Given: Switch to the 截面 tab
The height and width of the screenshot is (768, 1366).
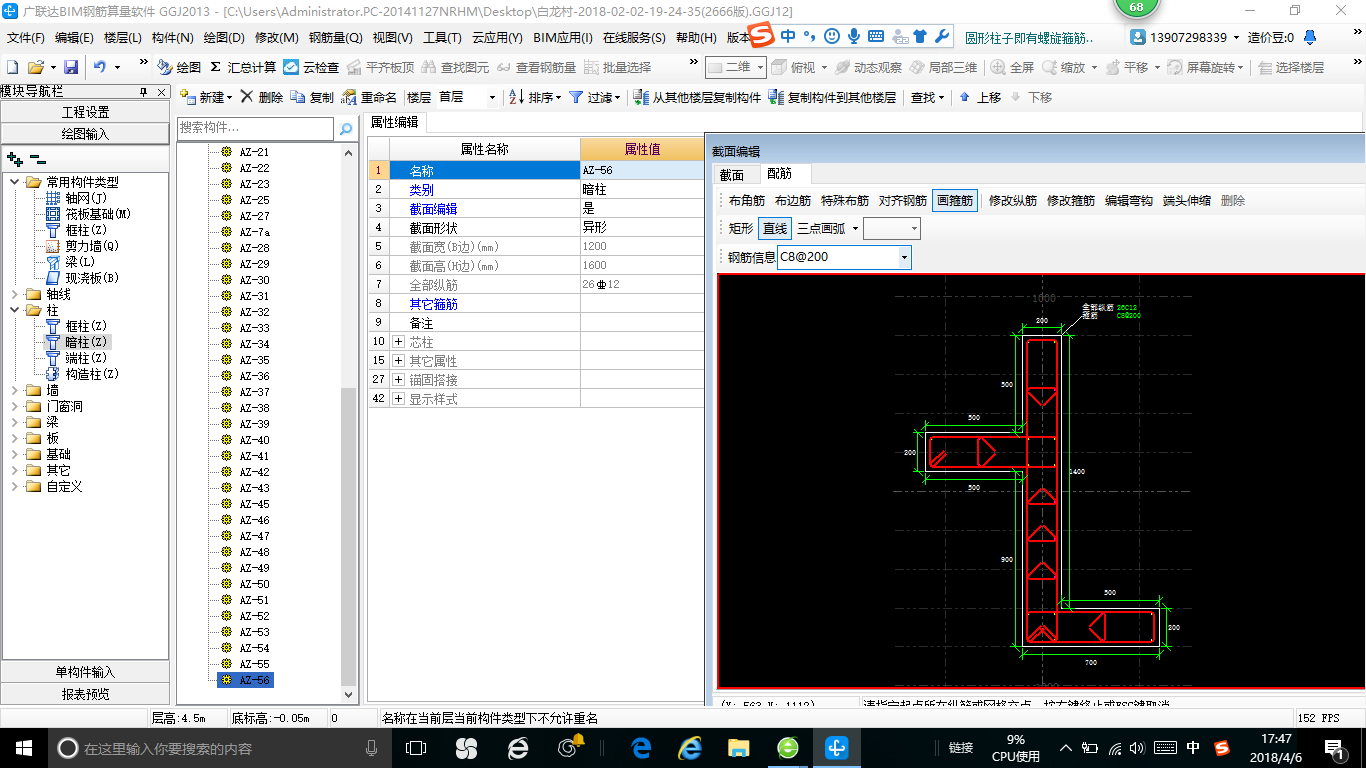Looking at the screenshot, I should click(x=732, y=175).
